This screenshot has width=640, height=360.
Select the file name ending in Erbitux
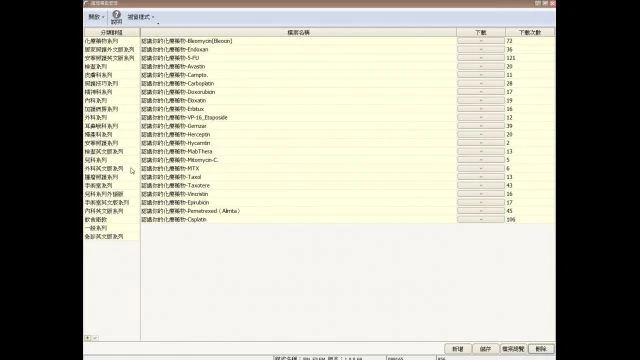click(173, 109)
